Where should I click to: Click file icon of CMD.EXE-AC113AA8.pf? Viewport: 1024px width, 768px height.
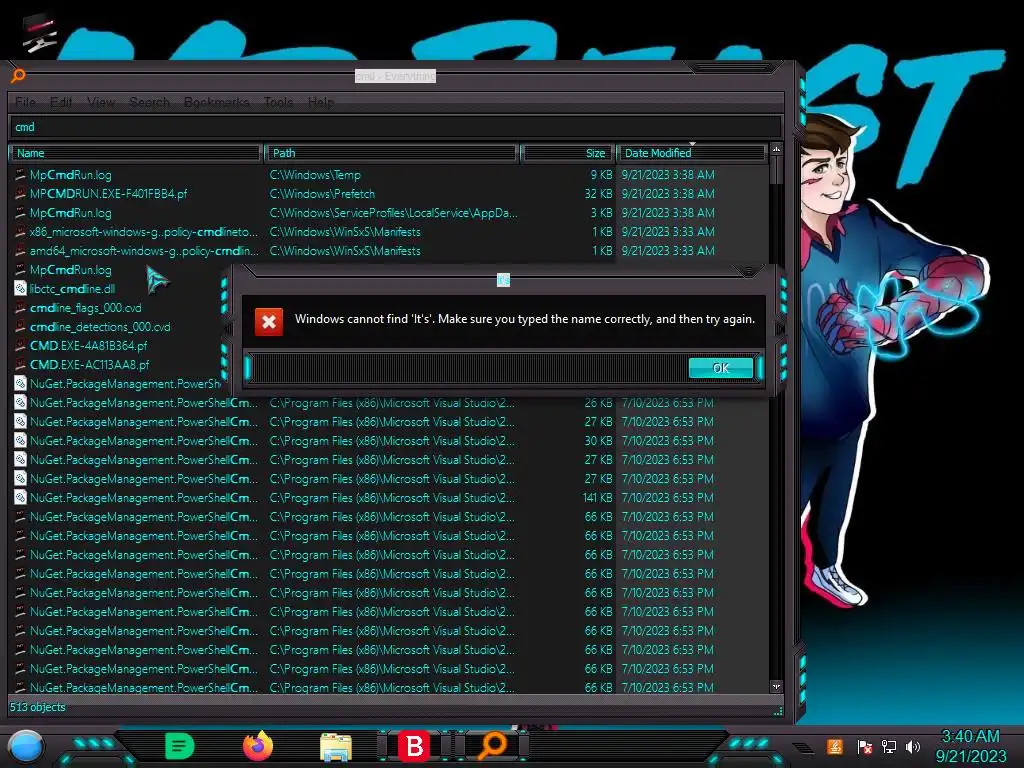pyautogui.click(x=20, y=364)
